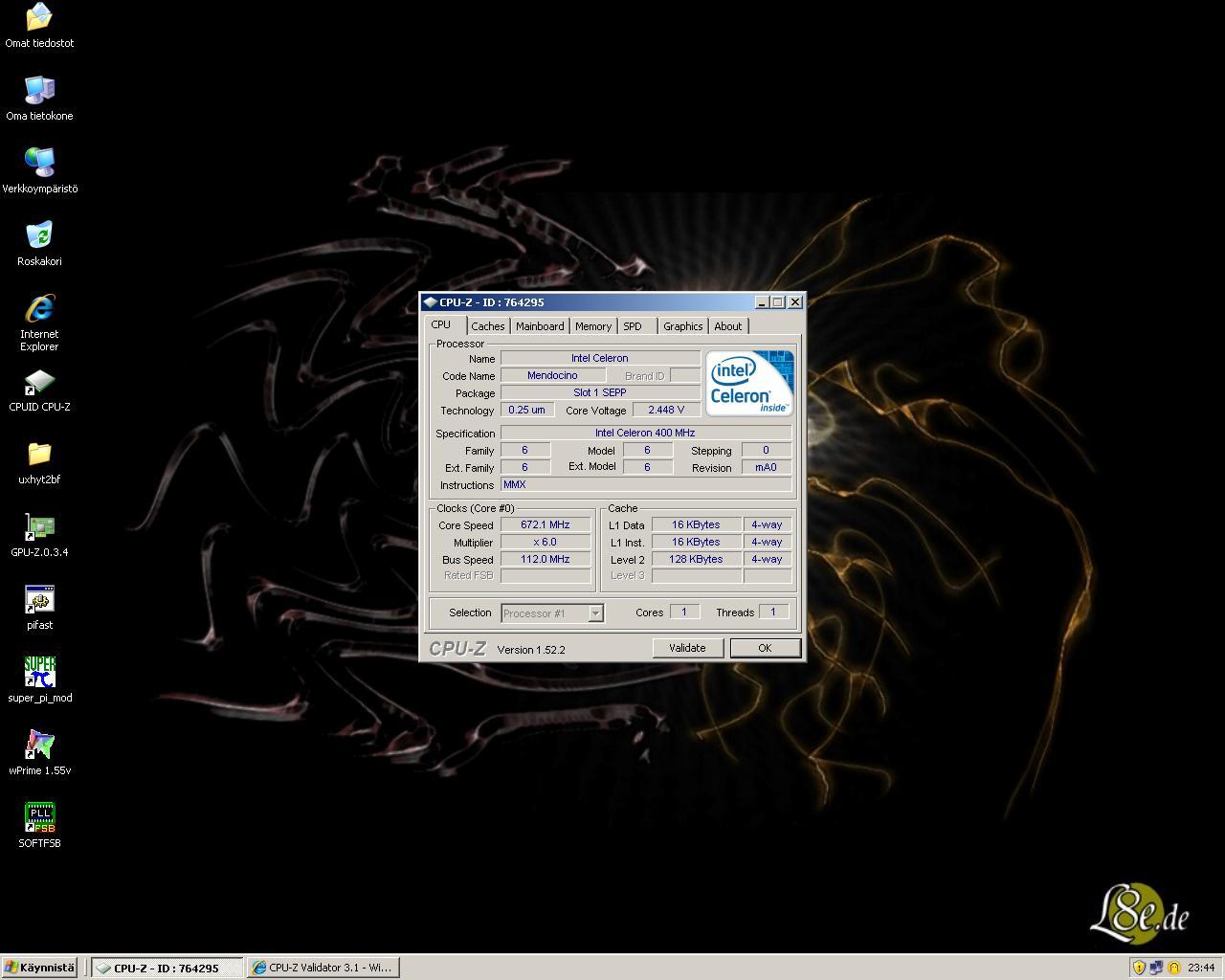
Task: Open Verkkoympäristö network icon
Action: point(39,170)
